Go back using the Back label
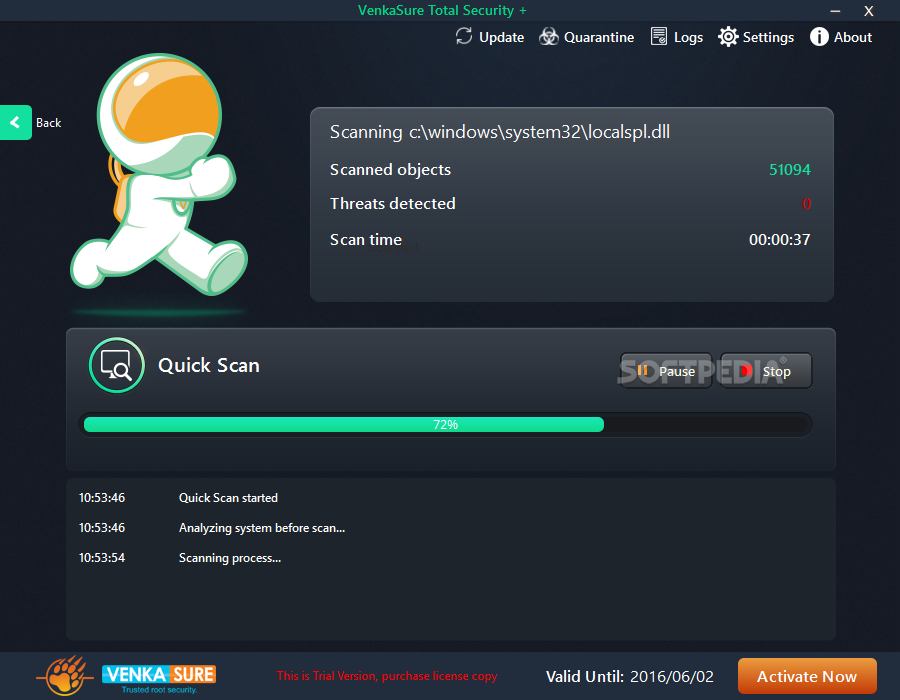This screenshot has width=900, height=700. pyautogui.click(x=48, y=123)
